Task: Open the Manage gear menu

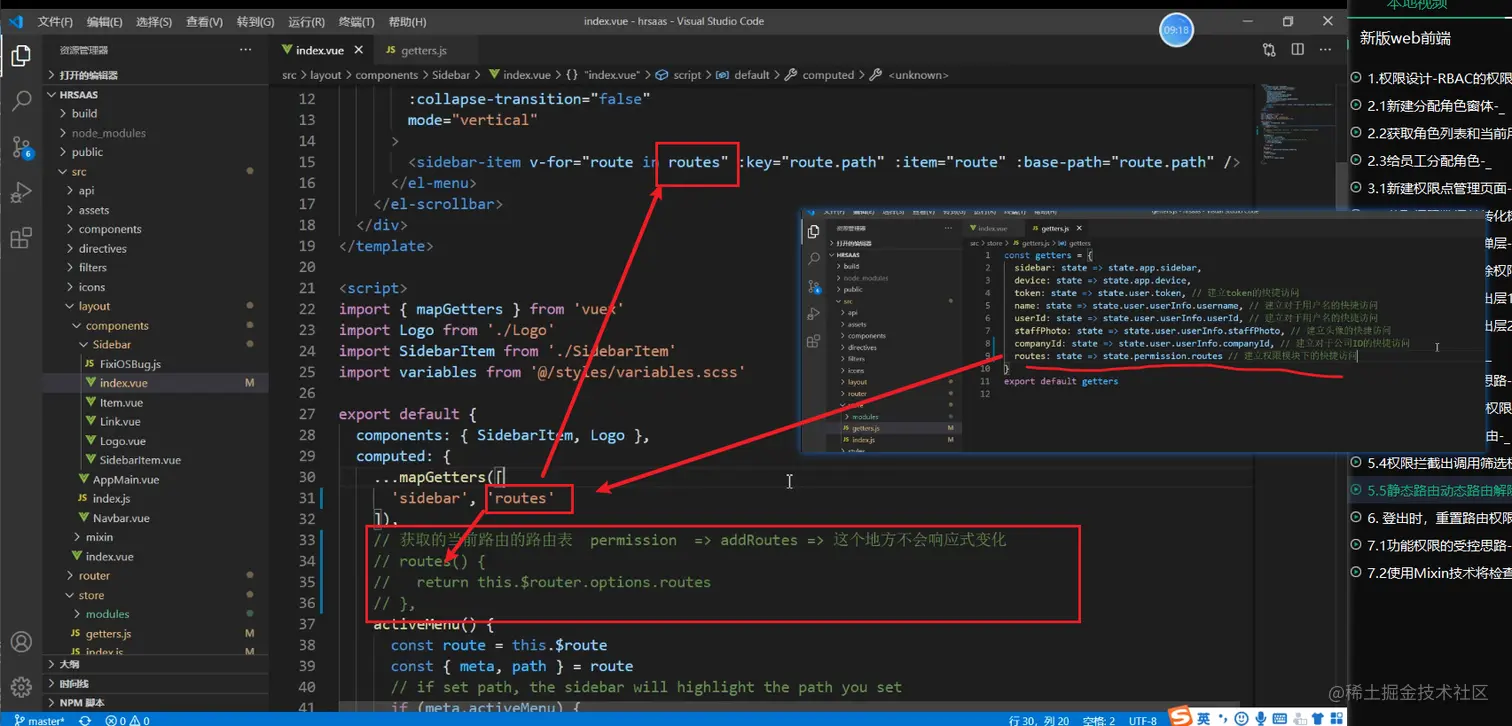Action: (21, 688)
